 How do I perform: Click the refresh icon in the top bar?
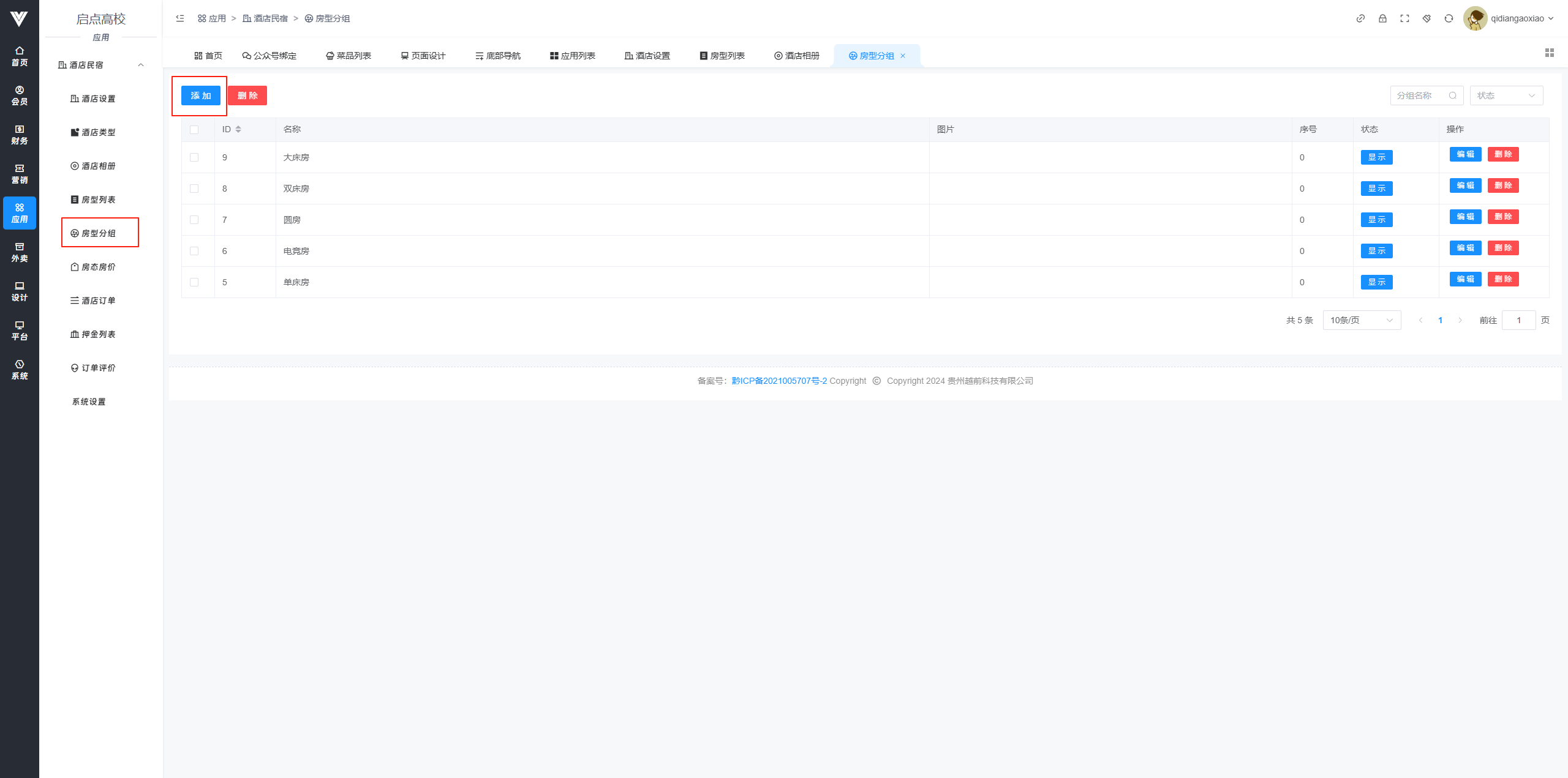pyautogui.click(x=1449, y=18)
